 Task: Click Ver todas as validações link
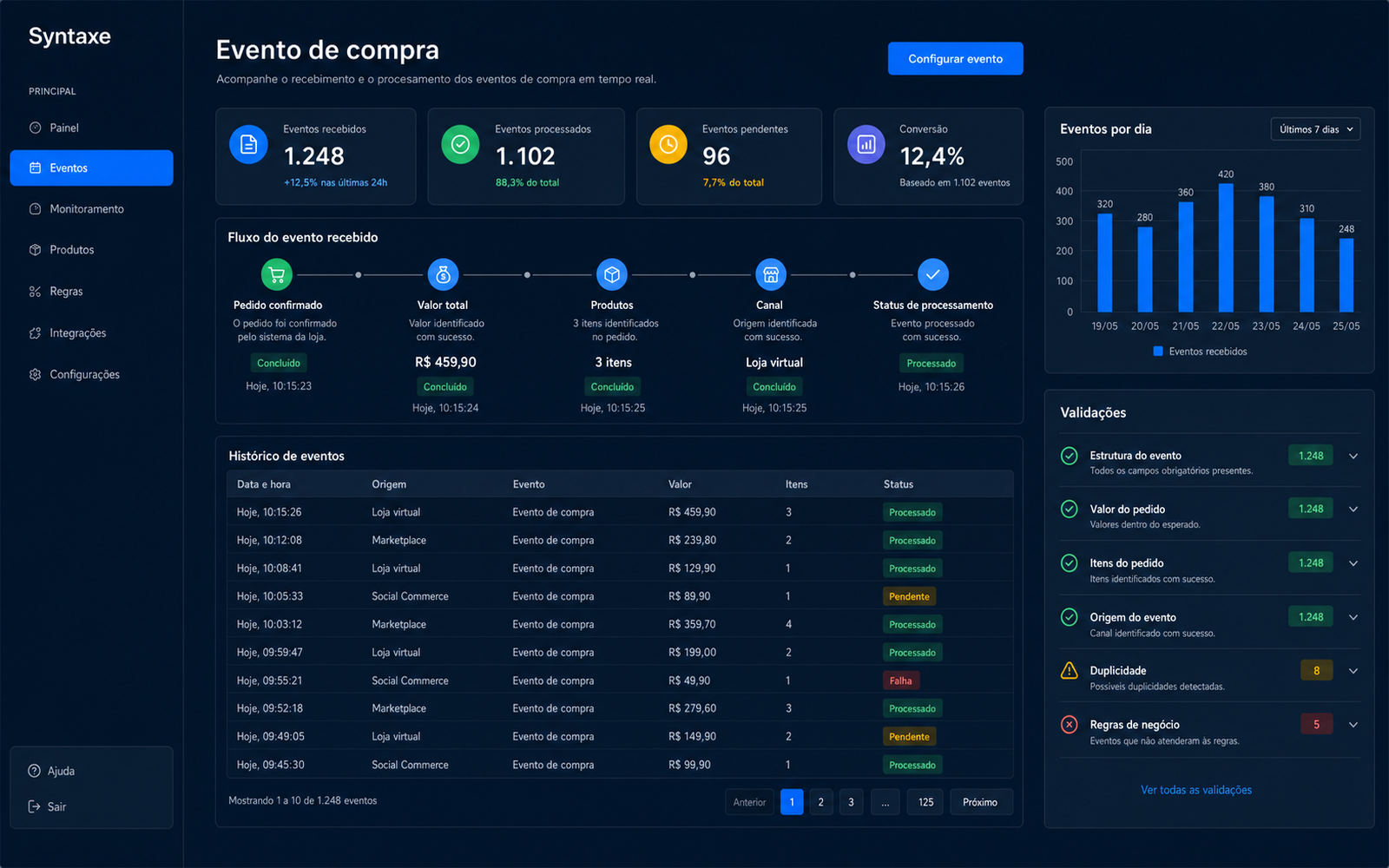click(x=1196, y=790)
